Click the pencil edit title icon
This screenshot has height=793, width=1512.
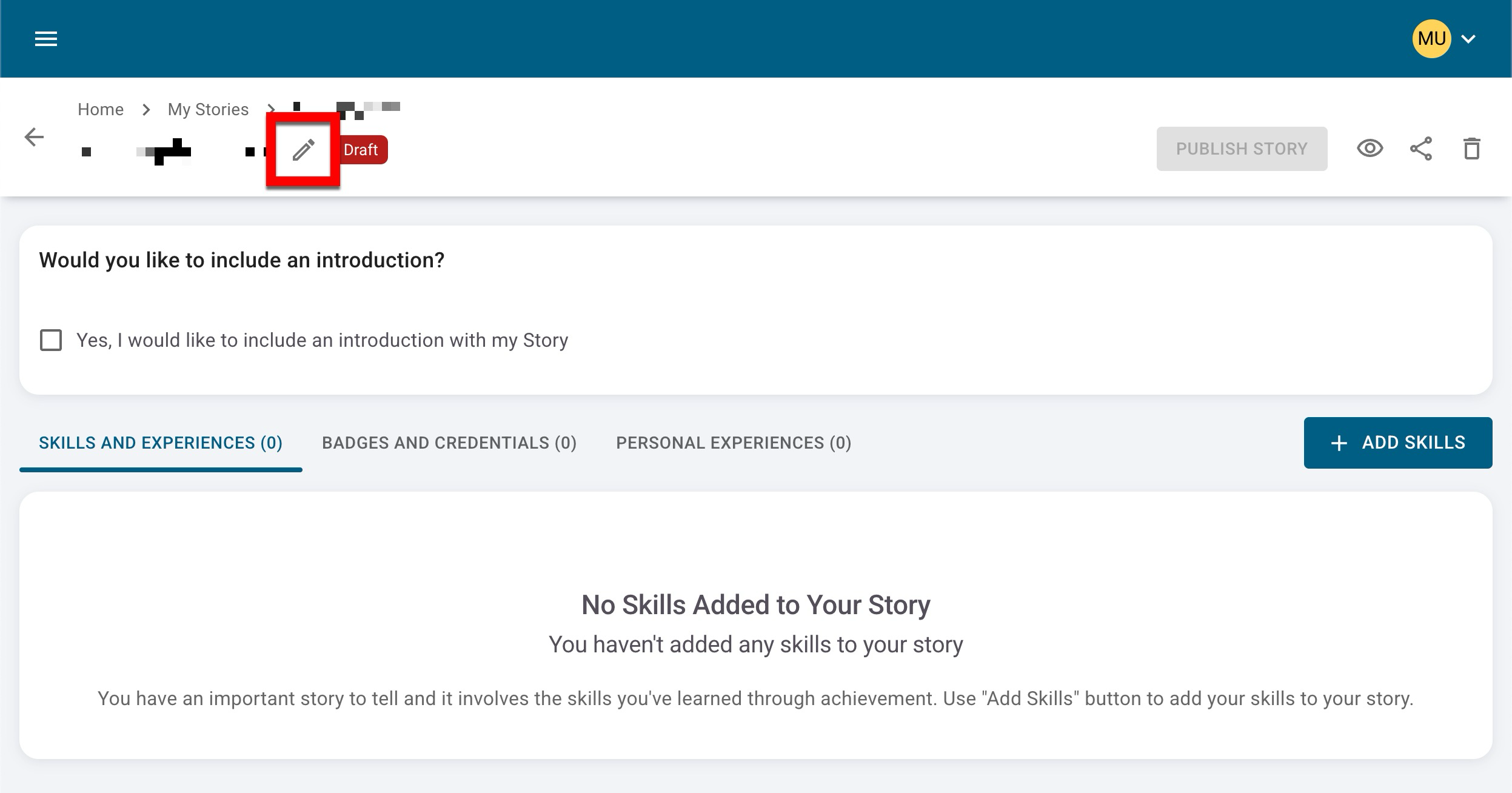click(303, 150)
